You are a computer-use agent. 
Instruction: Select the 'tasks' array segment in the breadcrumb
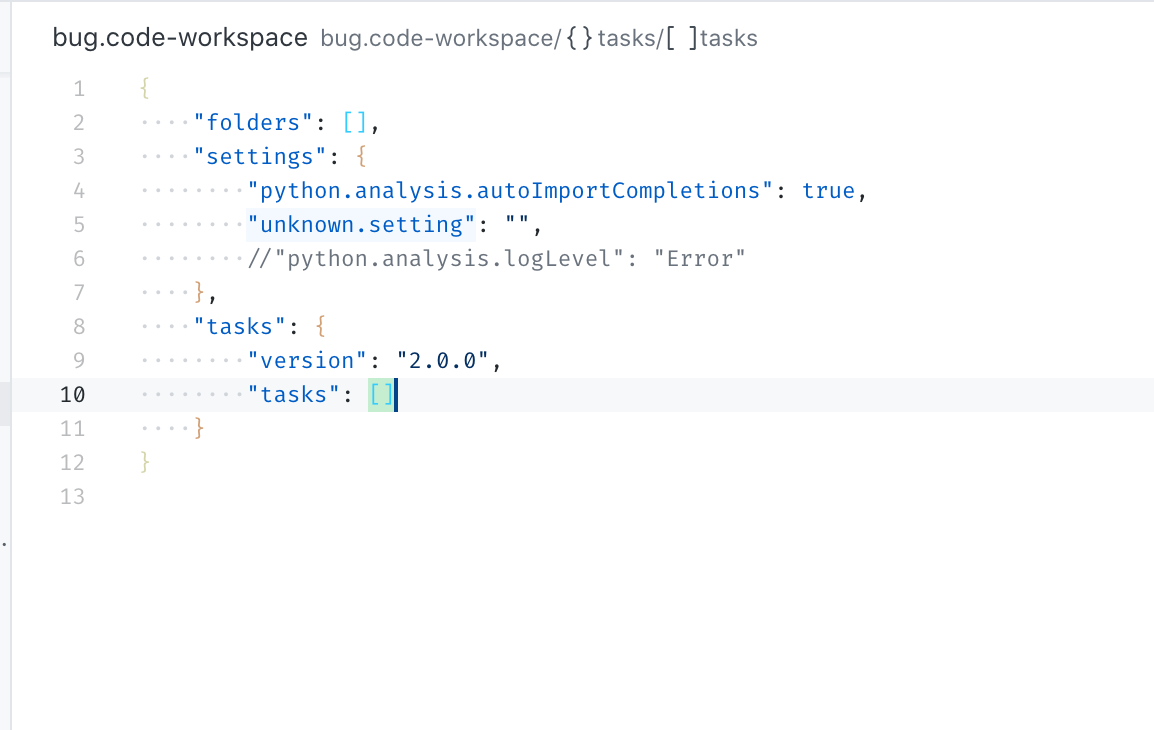(x=727, y=38)
